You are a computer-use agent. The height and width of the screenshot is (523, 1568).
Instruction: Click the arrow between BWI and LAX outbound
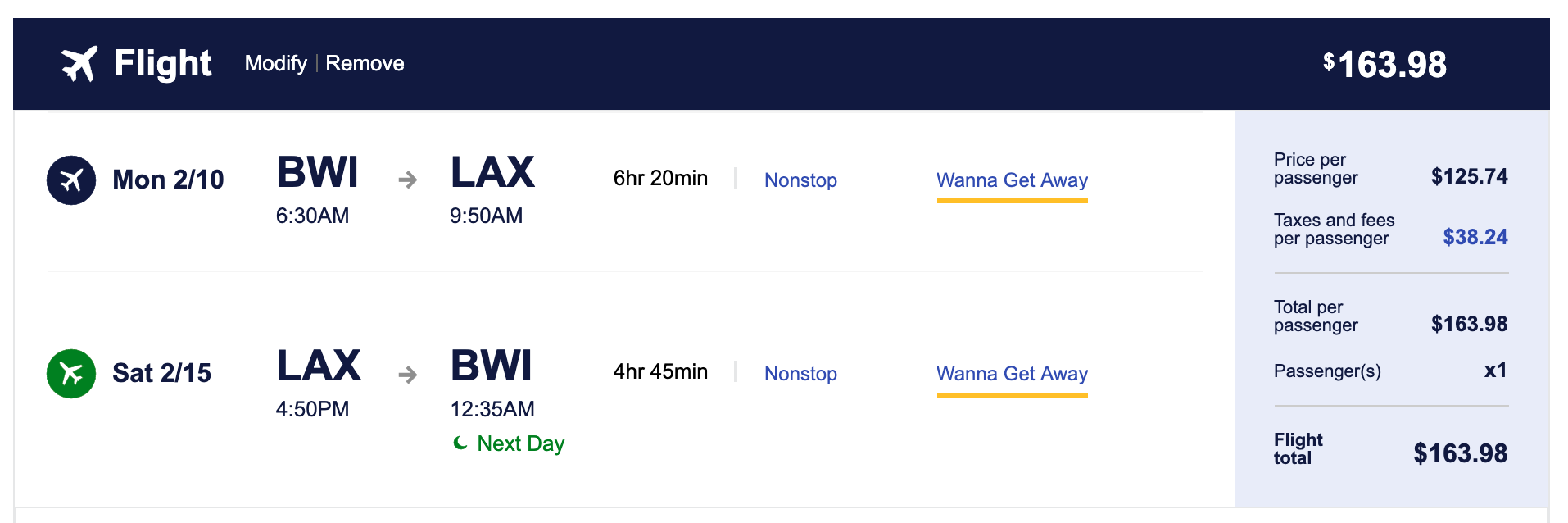(x=407, y=180)
